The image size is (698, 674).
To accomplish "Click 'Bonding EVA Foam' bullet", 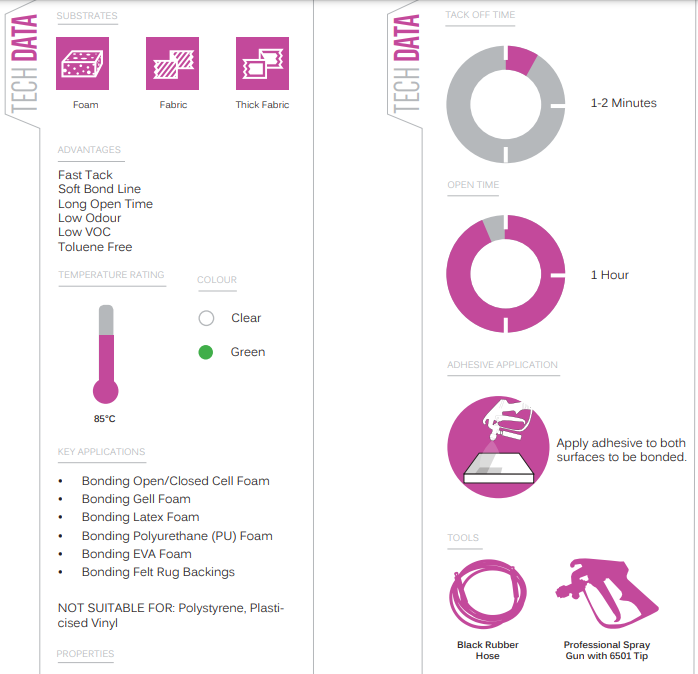I will (x=136, y=554).
